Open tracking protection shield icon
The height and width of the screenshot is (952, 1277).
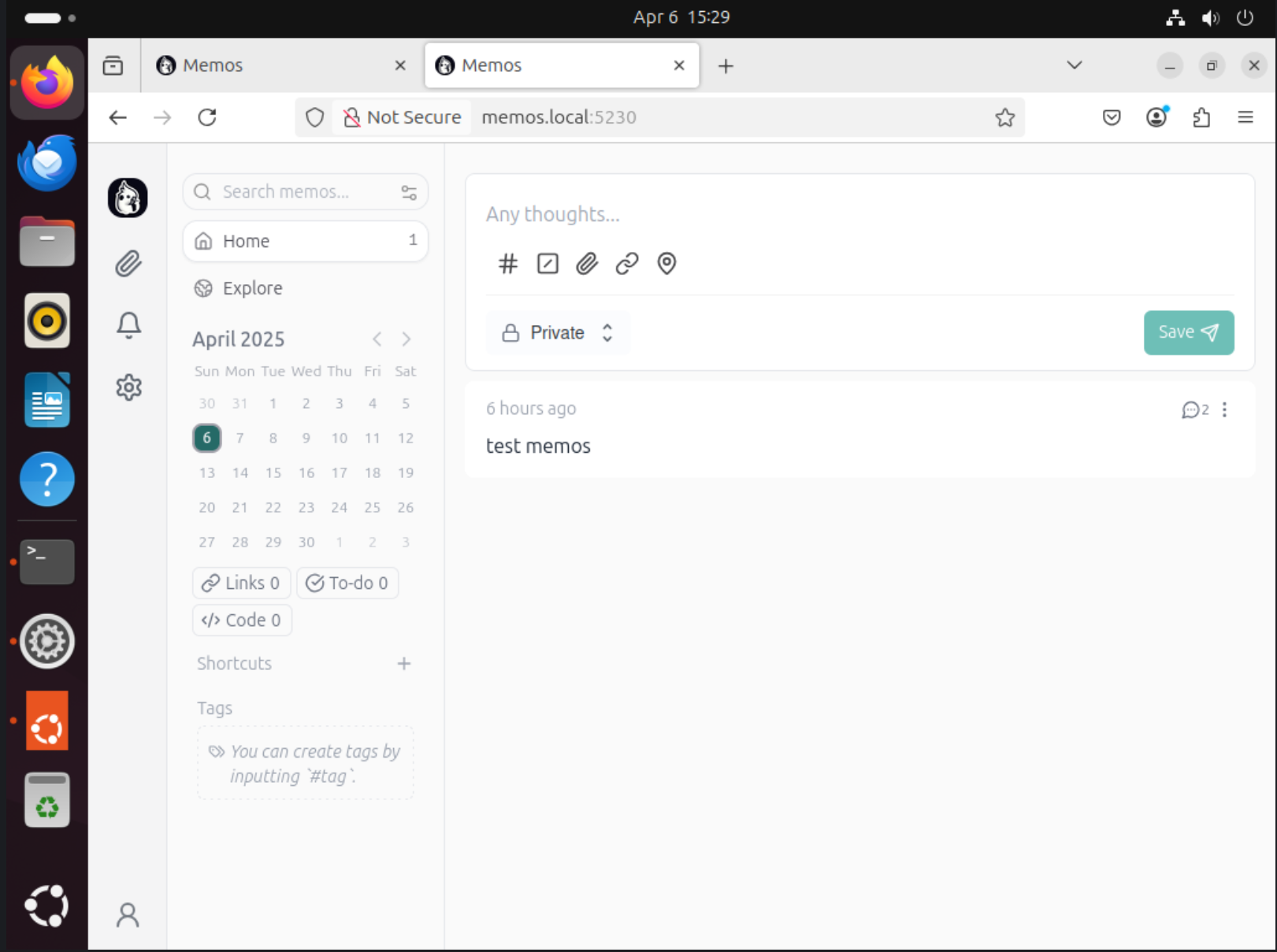tap(315, 117)
